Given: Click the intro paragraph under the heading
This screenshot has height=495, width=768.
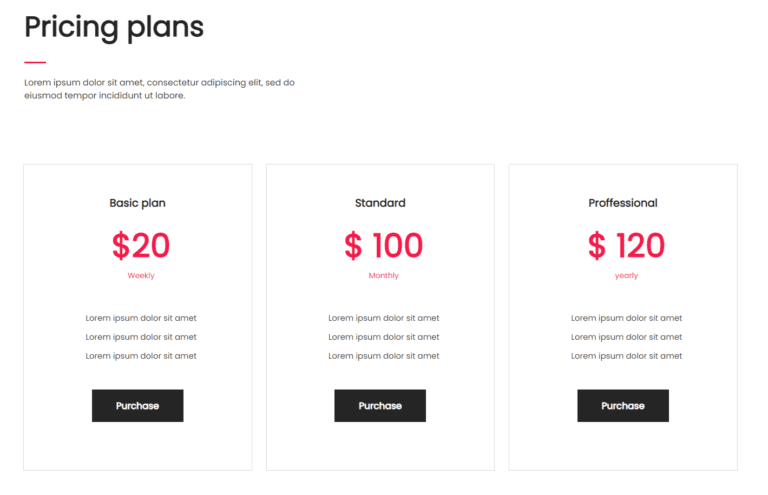Looking at the screenshot, I should coord(159,89).
